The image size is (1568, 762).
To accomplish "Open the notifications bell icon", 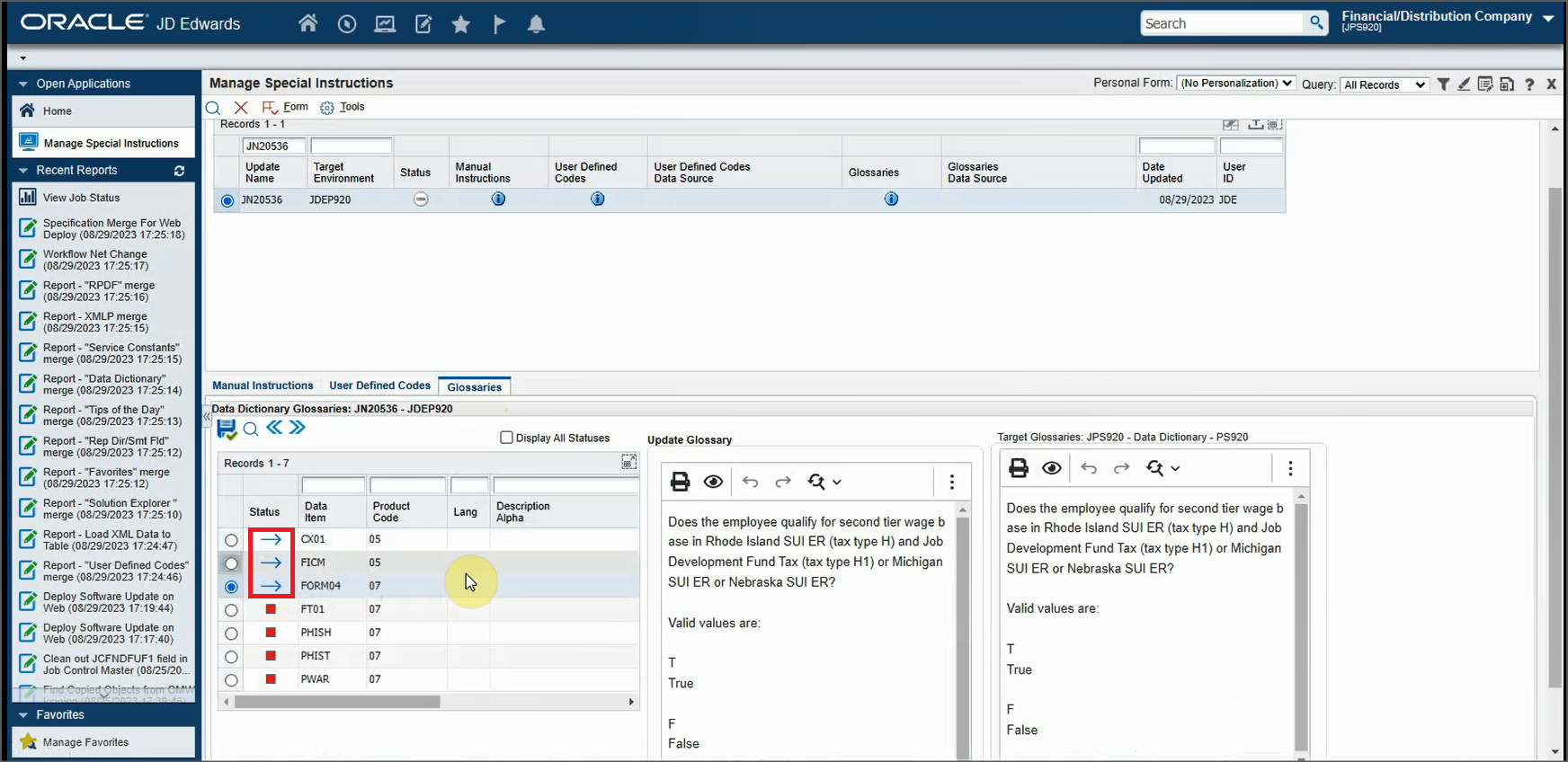I will tap(536, 24).
